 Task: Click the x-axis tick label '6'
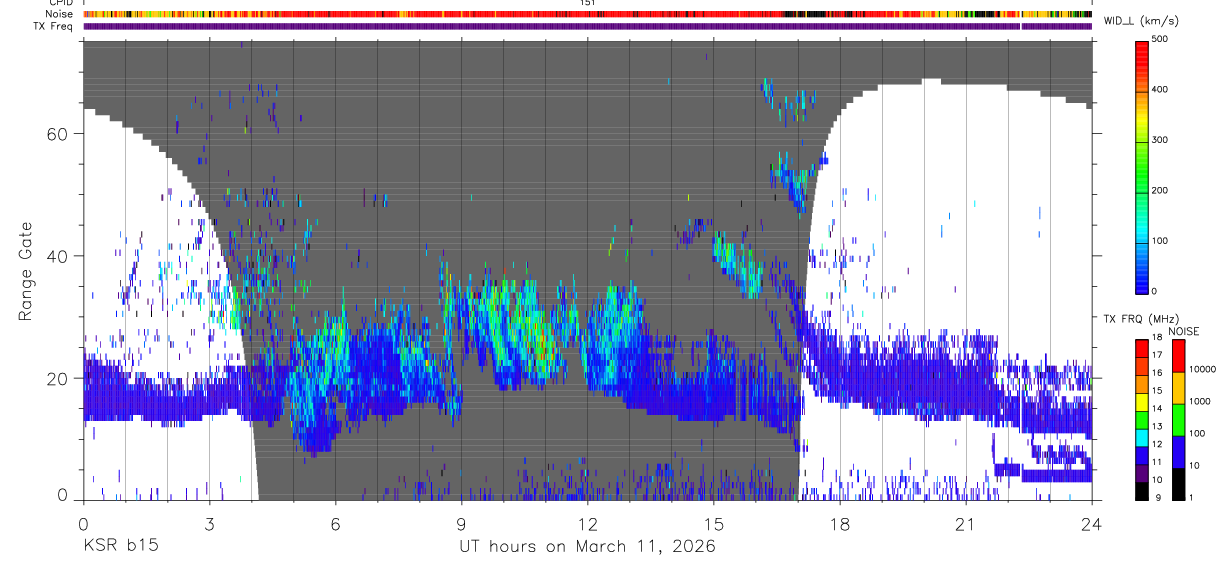click(x=335, y=524)
